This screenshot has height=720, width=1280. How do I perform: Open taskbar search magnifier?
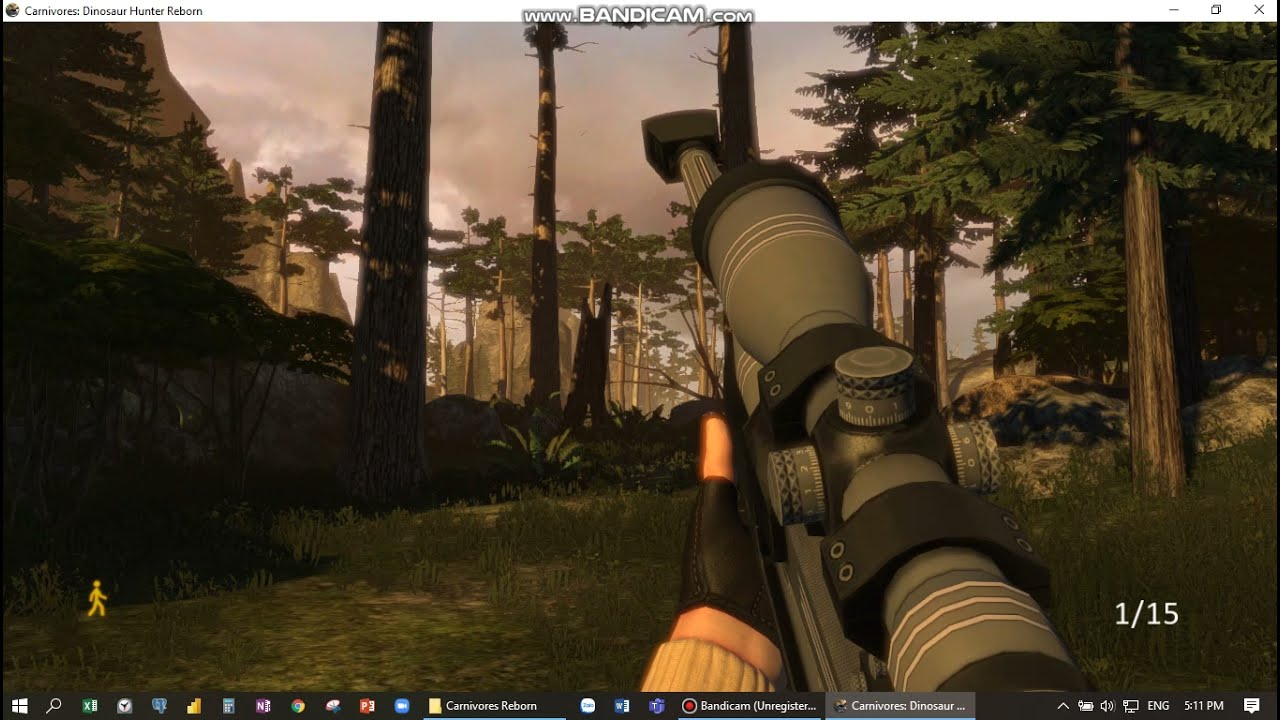pyautogui.click(x=54, y=705)
